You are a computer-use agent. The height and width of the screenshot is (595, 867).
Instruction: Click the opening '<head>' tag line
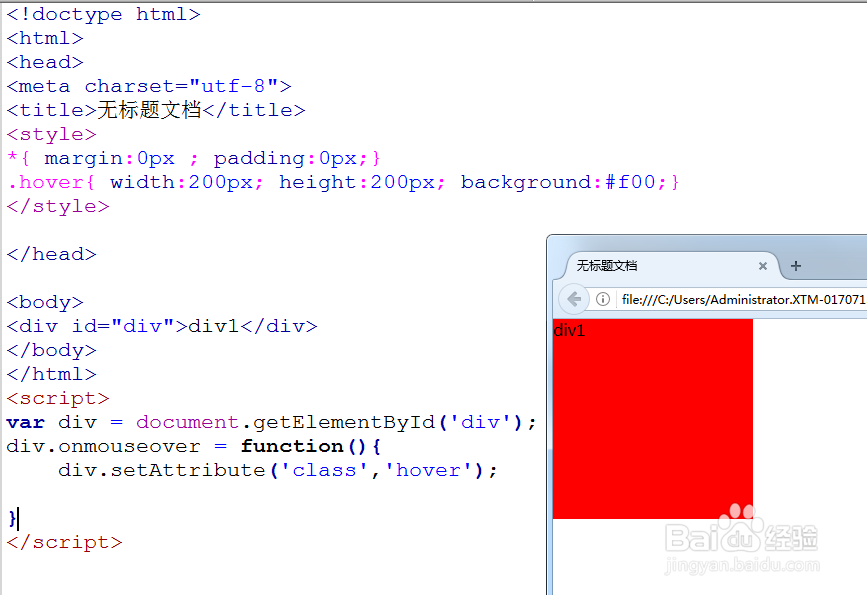(45, 62)
